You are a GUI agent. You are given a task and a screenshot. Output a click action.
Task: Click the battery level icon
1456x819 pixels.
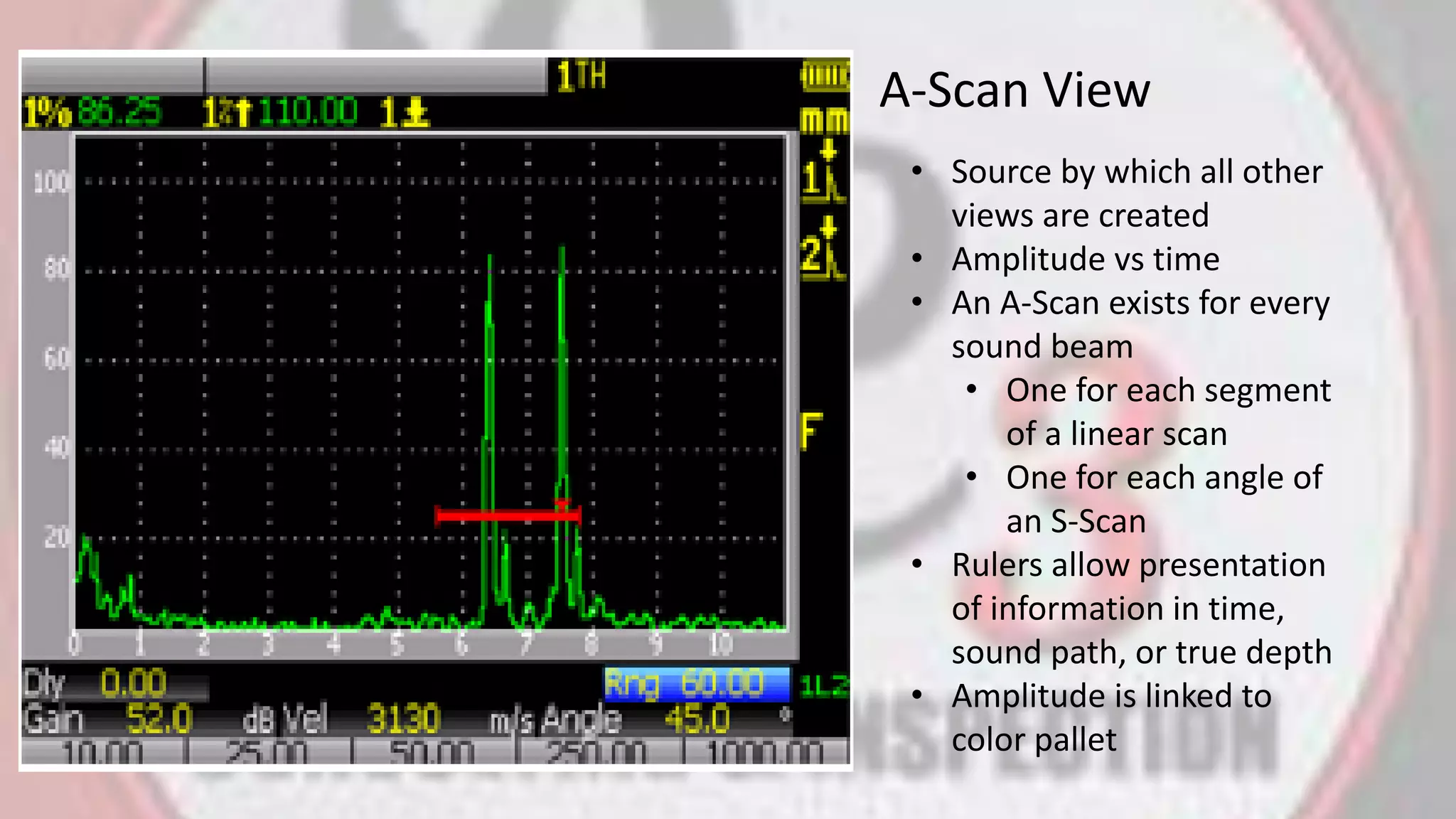point(825,75)
